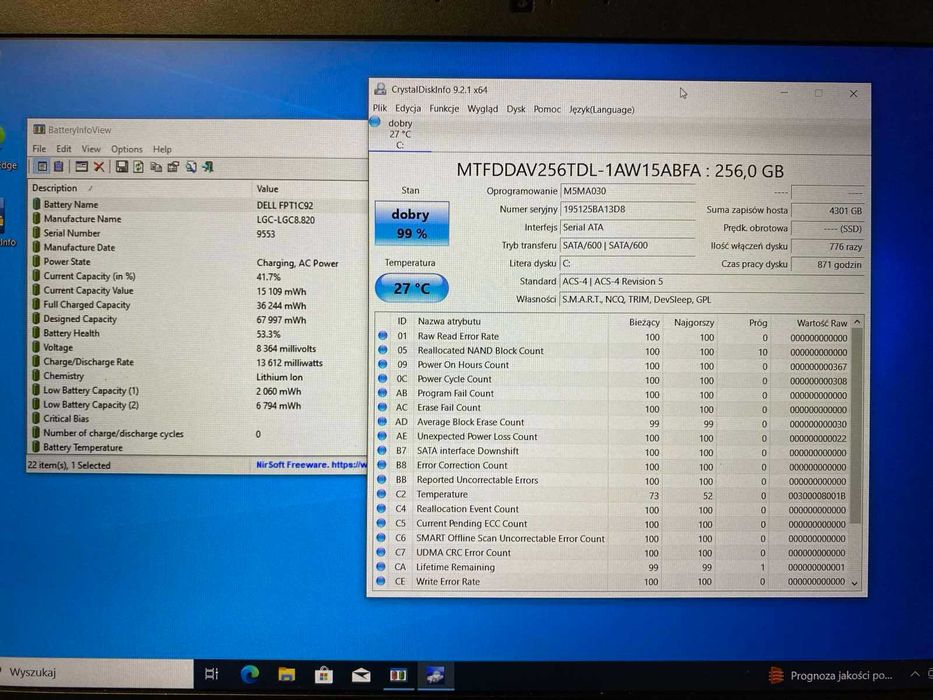Select Show Battery Information toolbar icon
The height and width of the screenshot is (700, 933).
click(42, 167)
